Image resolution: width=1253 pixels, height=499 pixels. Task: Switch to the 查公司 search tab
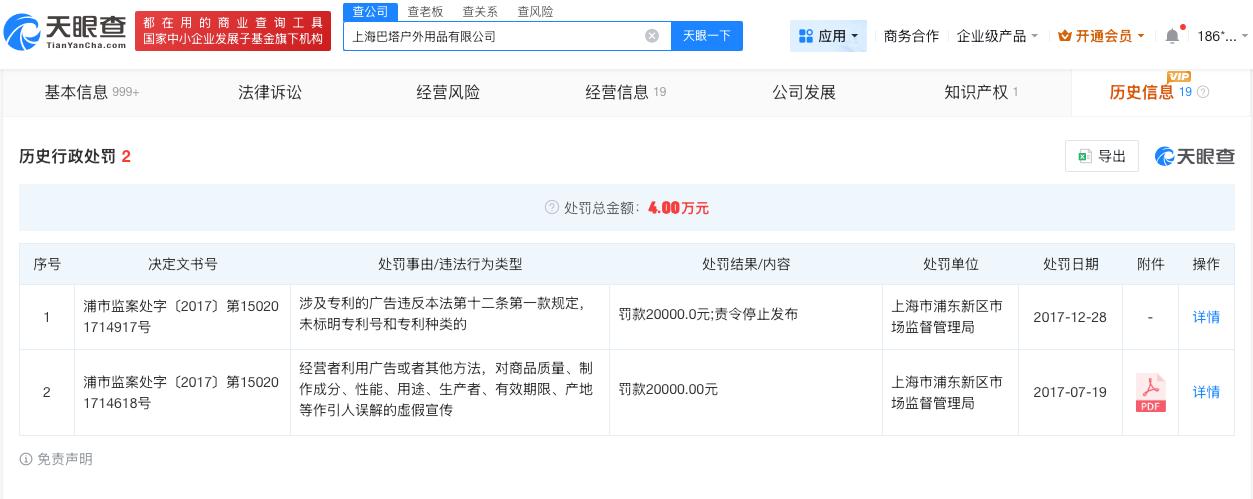(x=370, y=12)
